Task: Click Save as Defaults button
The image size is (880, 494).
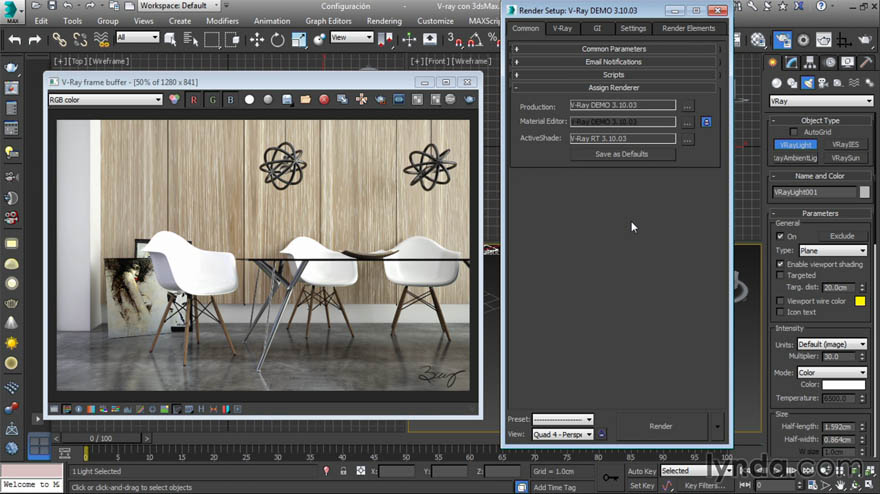Action: pyautogui.click(x=622, y=154)
